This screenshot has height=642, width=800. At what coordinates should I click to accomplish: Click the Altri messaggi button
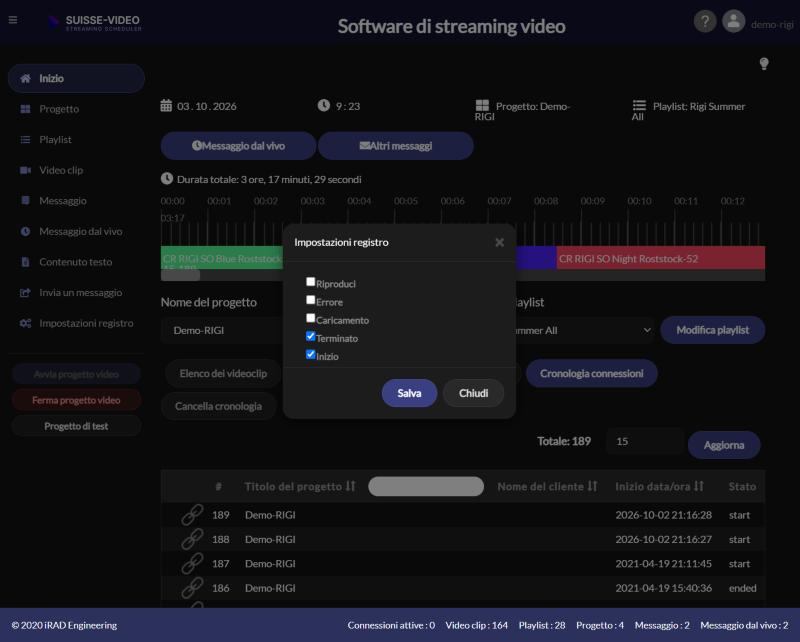tap(396, 146)
